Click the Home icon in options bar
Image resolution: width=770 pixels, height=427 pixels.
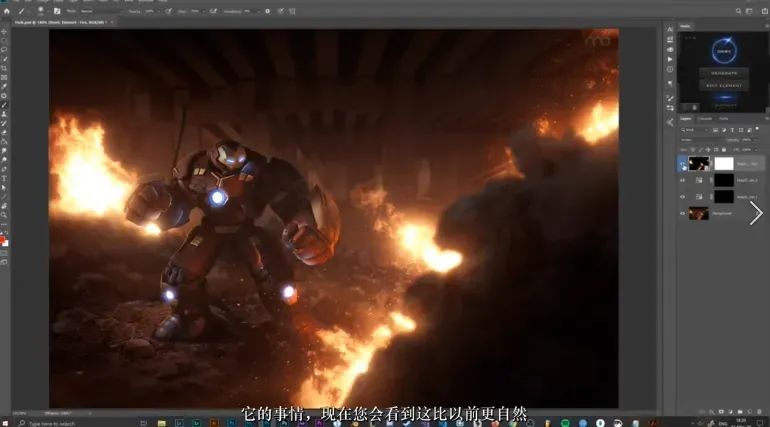(x=6, y=10)
